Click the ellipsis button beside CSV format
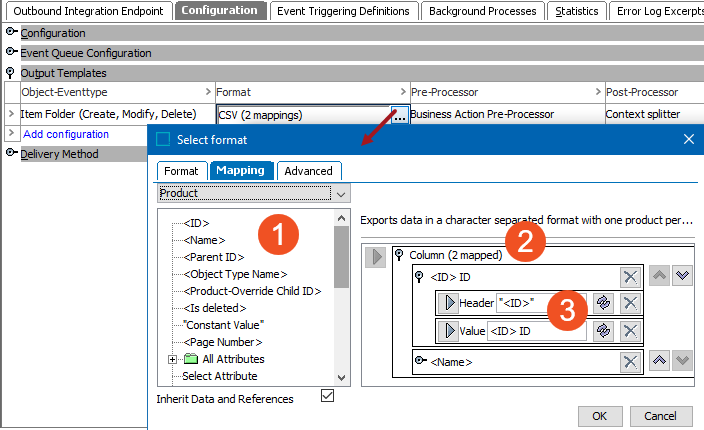The width and height of the screenshot is (704, 430). point(399,115)
